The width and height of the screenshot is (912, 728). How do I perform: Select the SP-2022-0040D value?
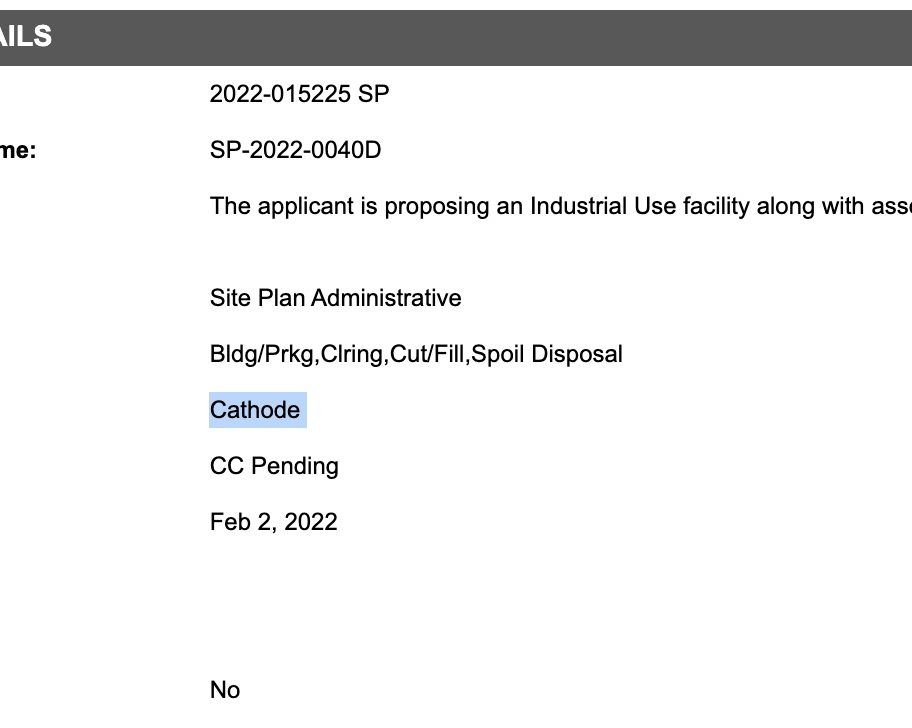click(295, 150)
